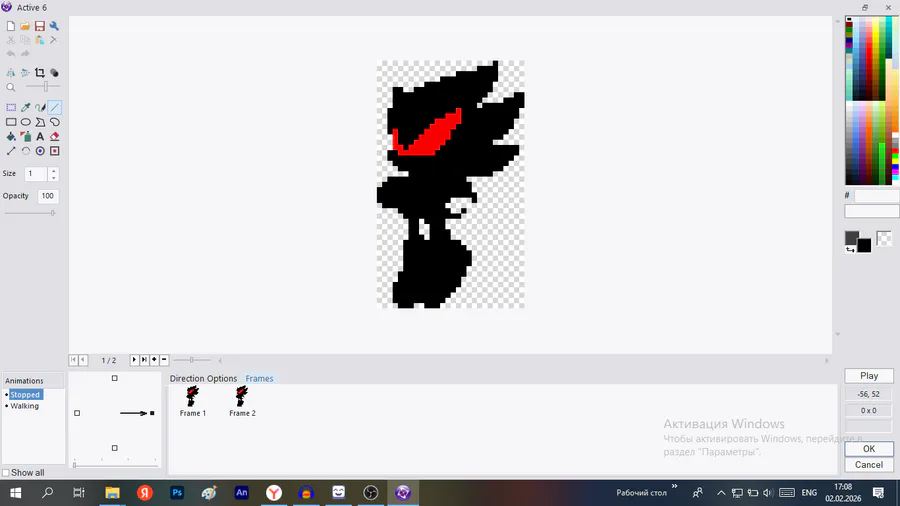This screenshot has width=900, height=506.
Task: Click the number of directions slider
Action: point(115,464)
